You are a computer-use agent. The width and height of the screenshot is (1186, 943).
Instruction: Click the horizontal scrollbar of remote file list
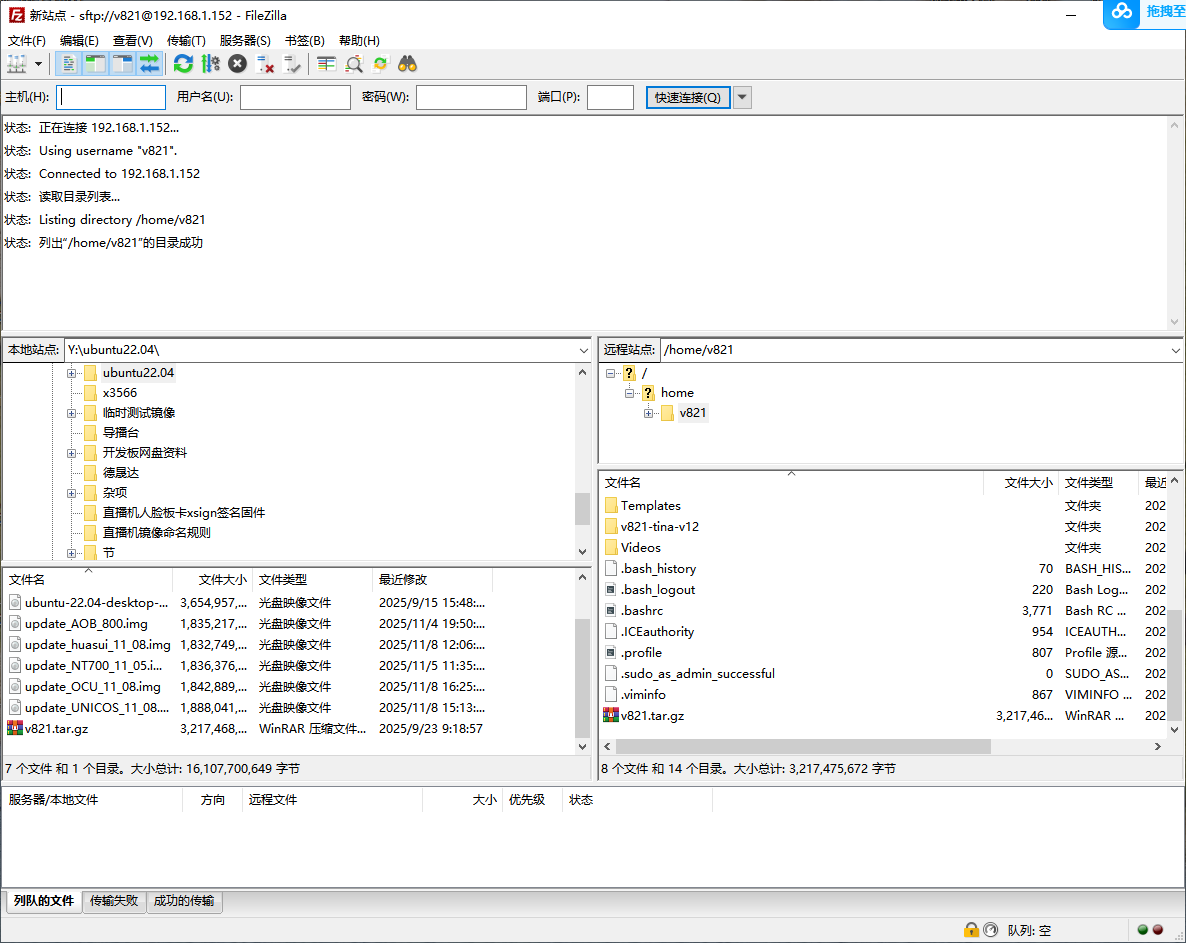click(x=803, y=746)
